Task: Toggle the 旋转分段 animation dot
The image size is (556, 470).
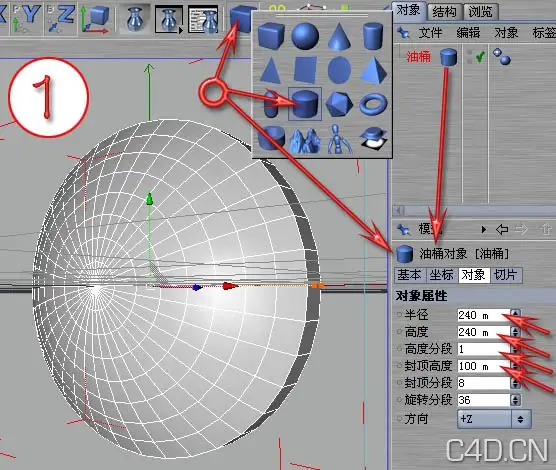Action: point(399,399)
